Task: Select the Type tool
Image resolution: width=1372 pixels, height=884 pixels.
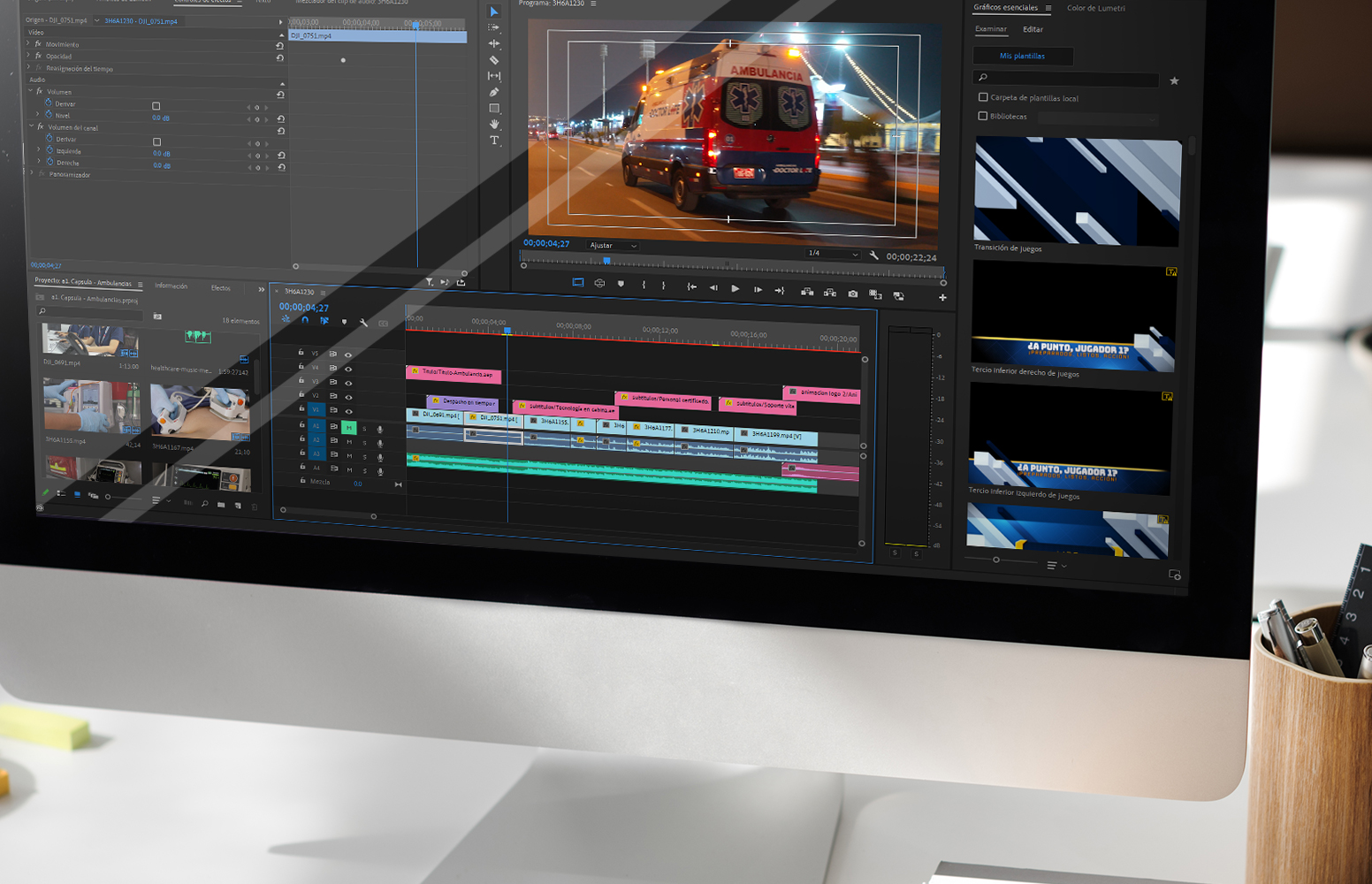Action: pos(494,141)
